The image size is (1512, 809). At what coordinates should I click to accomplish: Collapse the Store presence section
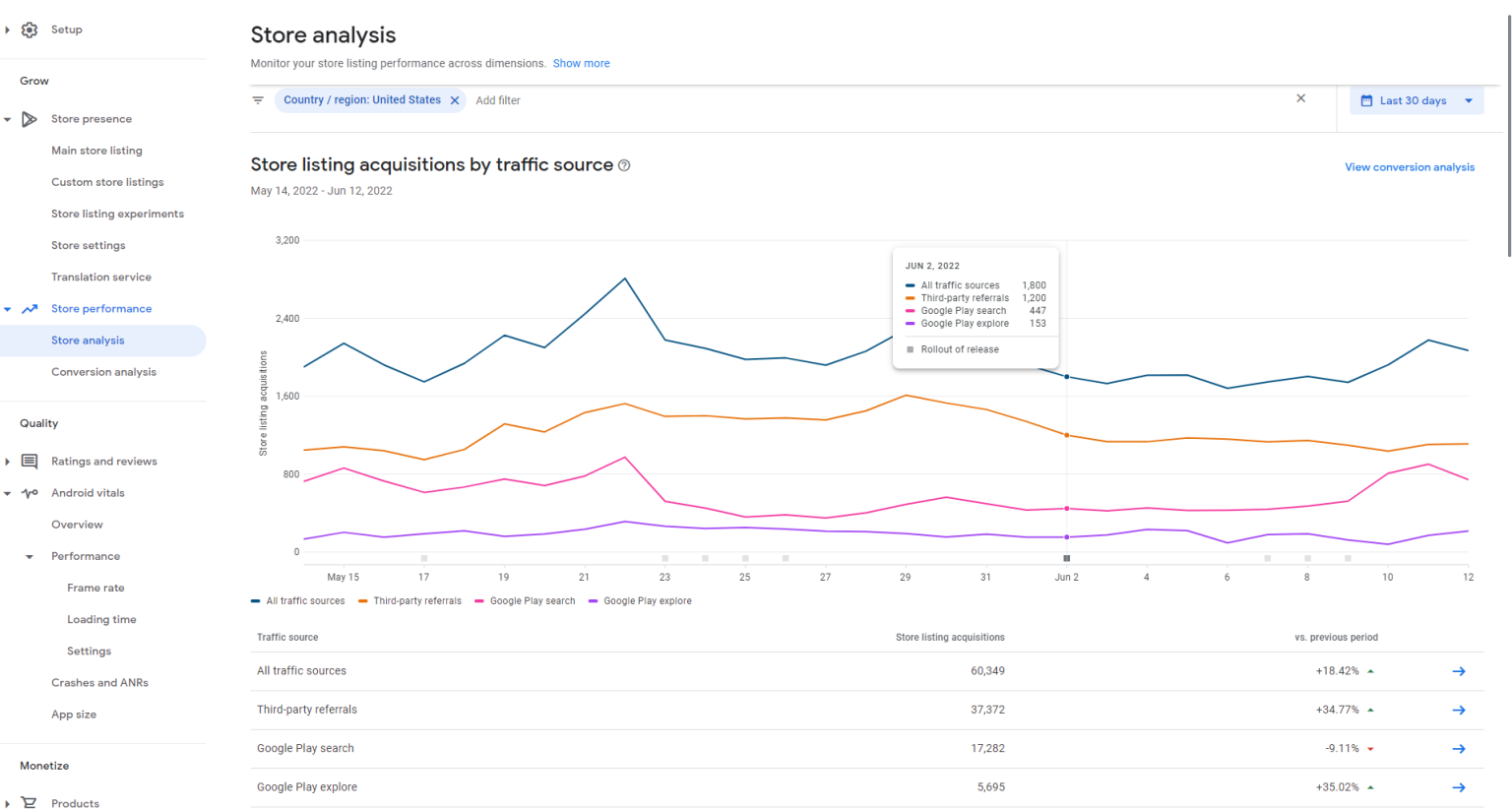tap(8, 118)
